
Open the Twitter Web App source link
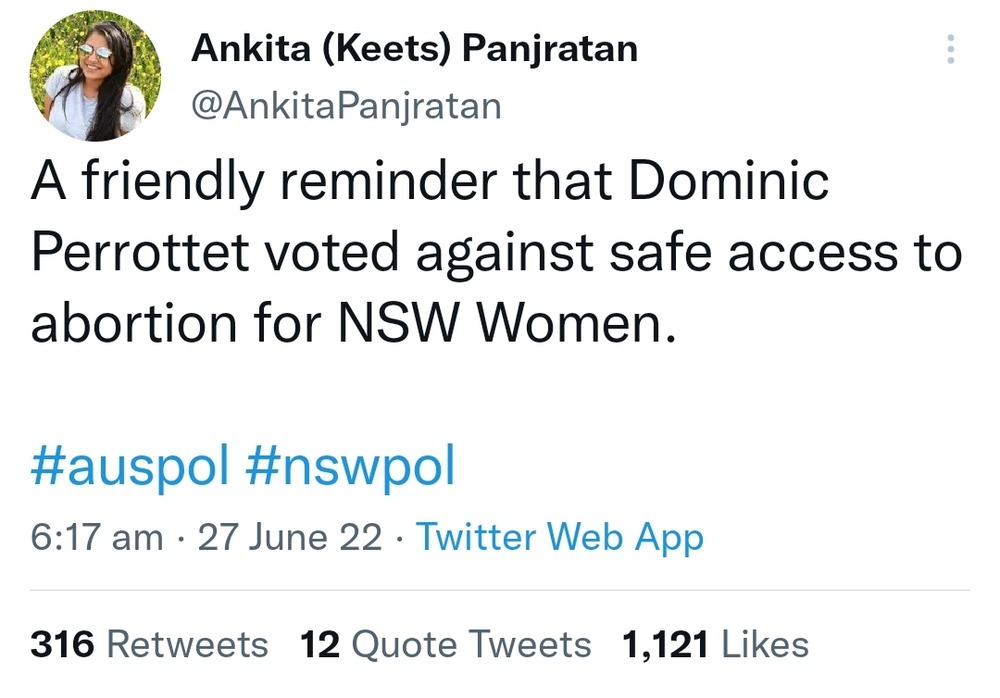click(x=560, y=537)
